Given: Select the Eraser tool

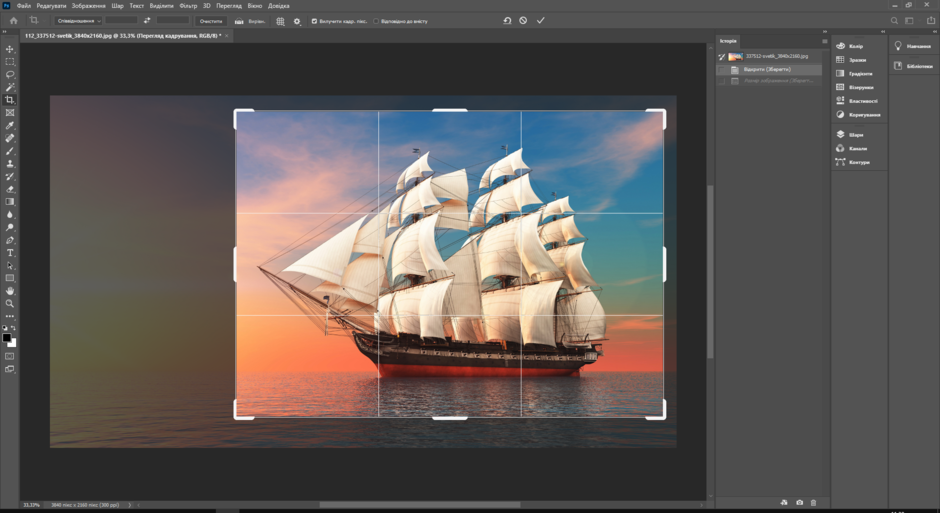Looking at the screenshot, I should click(x=10, y=189).
